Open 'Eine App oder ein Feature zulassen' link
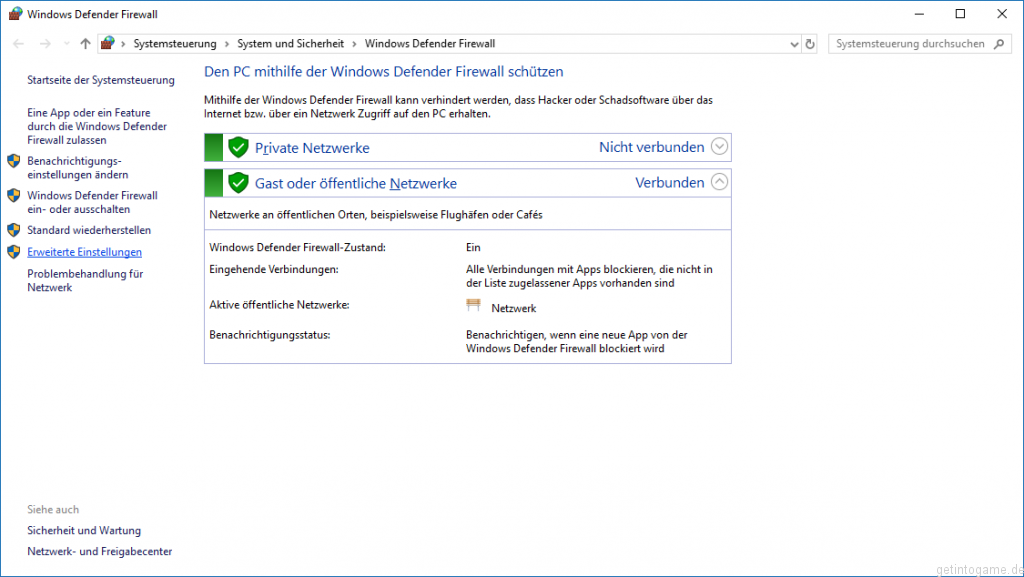Viewport: 1024px width, 577px height. pyautogui.click(x=97, y=126)
